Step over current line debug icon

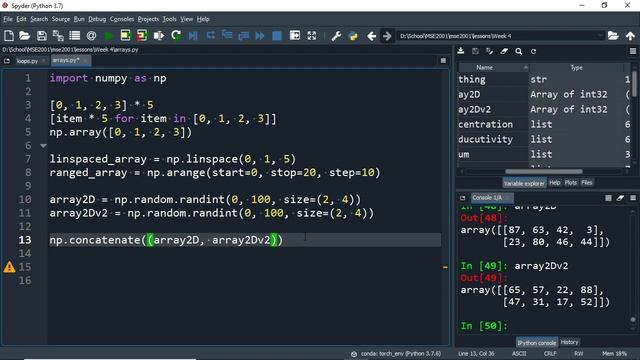210,36
